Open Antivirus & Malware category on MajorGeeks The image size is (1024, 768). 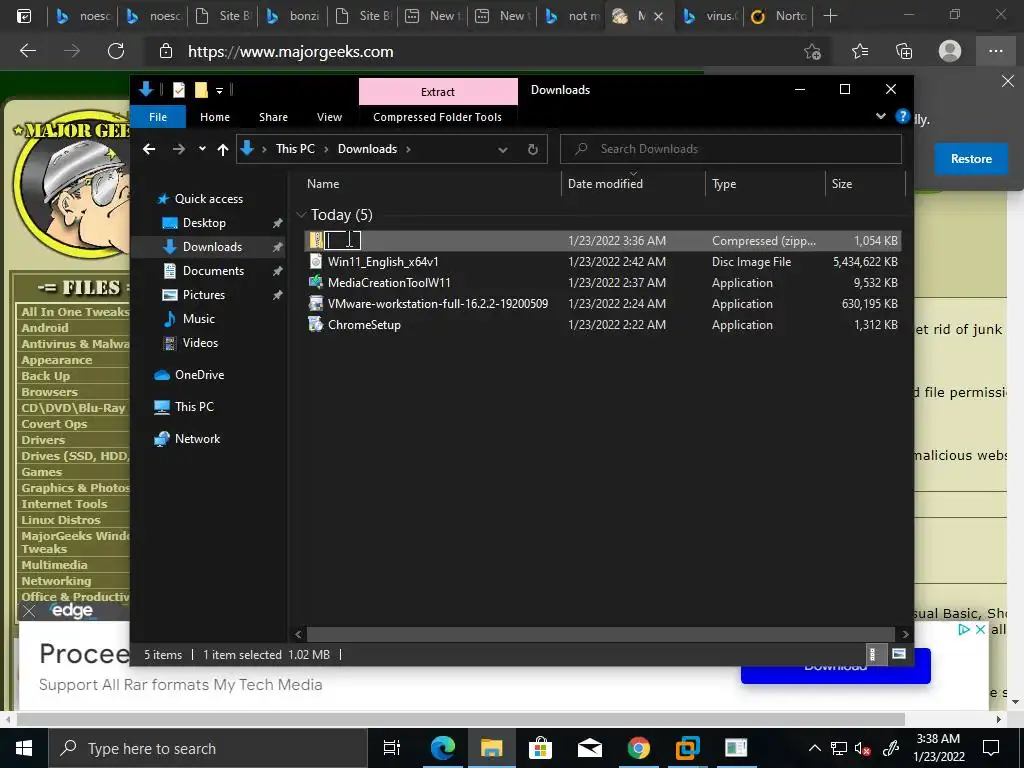click(75, 344)
